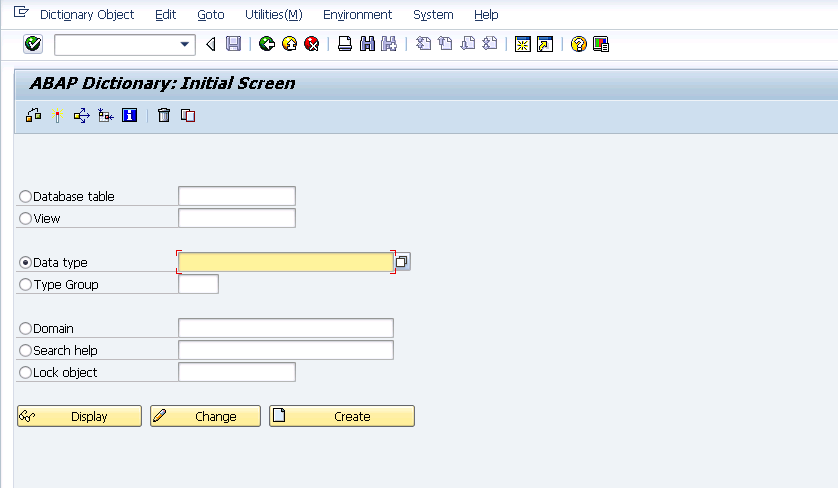The image size is (838, 488).
Task: Click the Search help input field
Action: (x=286, y=350)
